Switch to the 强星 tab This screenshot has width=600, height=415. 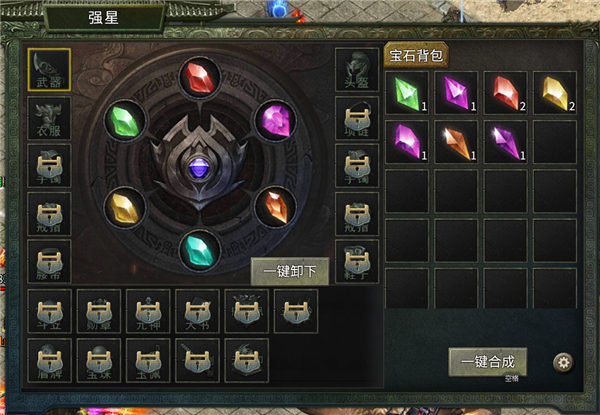coord(104,17)
